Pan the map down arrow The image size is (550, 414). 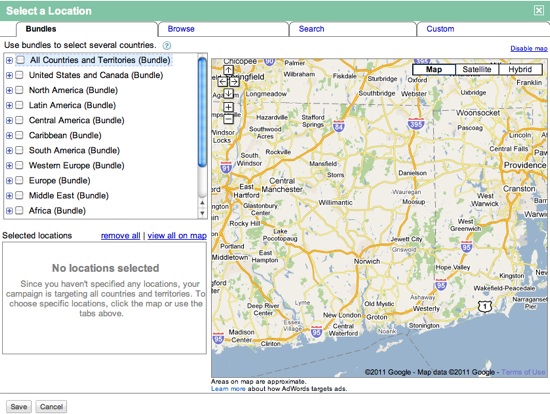[x=228, y=93]
